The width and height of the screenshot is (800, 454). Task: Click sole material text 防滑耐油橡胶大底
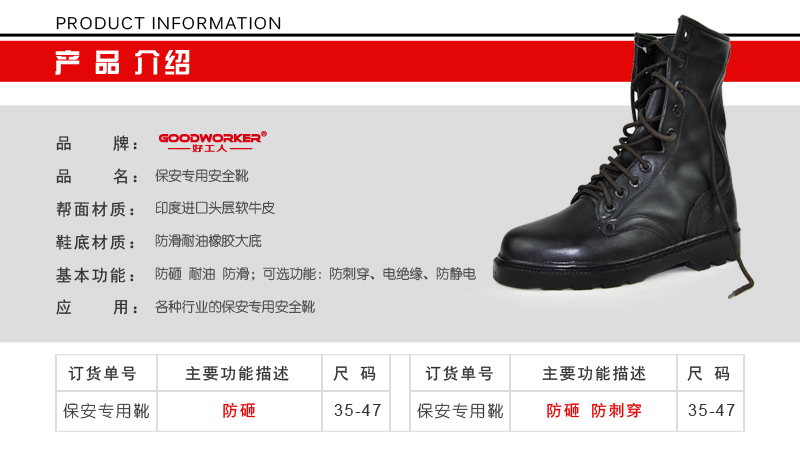208,241
